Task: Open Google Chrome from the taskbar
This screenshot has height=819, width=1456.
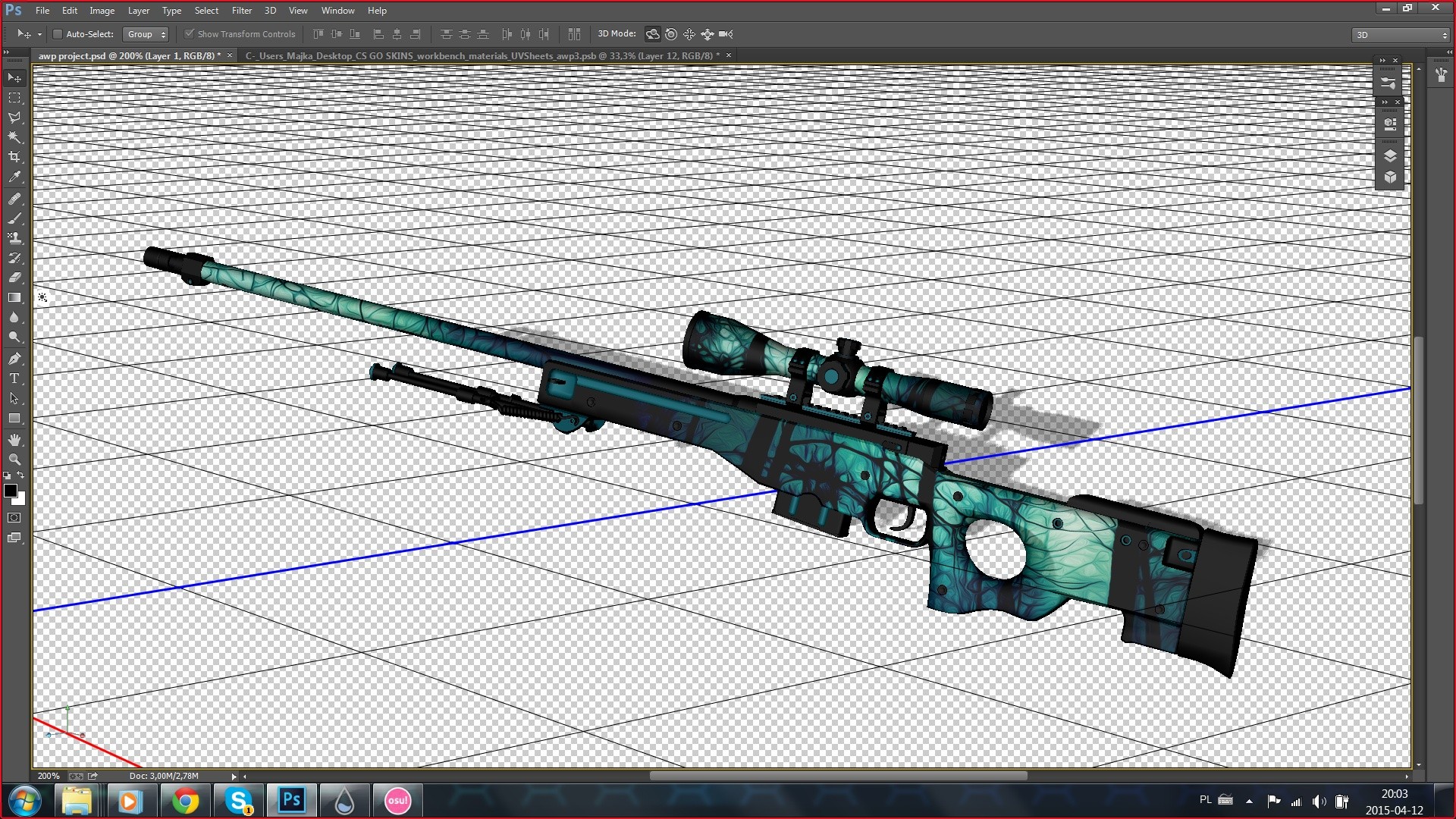Action: (186, 801)
